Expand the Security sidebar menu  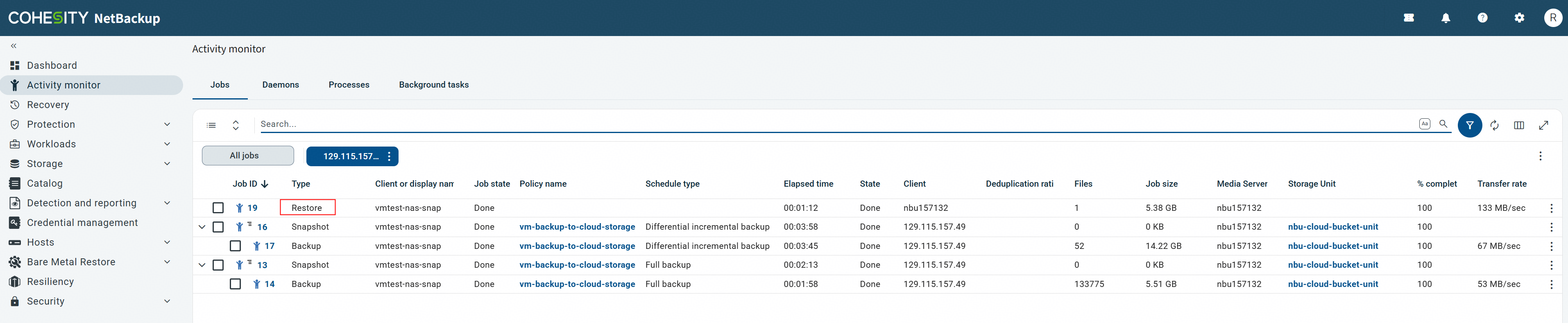tap(167, 301)
